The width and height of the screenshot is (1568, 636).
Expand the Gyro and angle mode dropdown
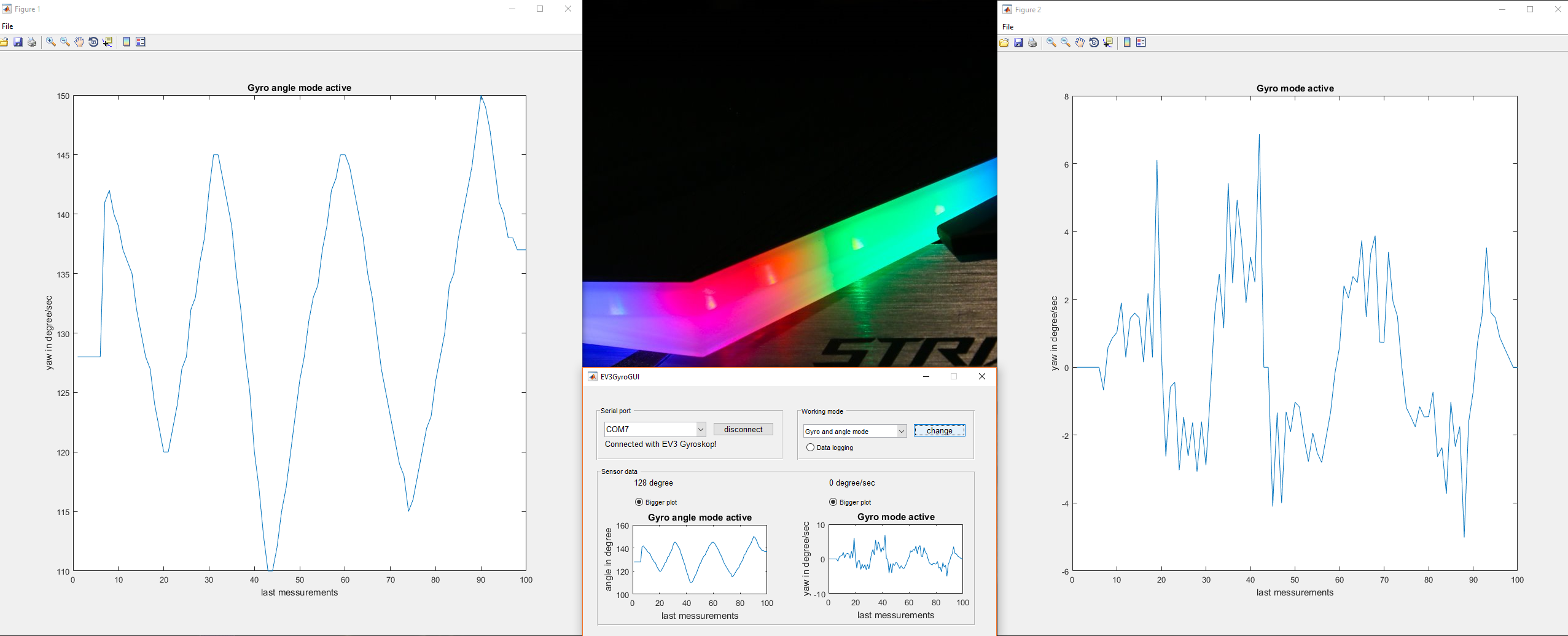tap(901, 432)
